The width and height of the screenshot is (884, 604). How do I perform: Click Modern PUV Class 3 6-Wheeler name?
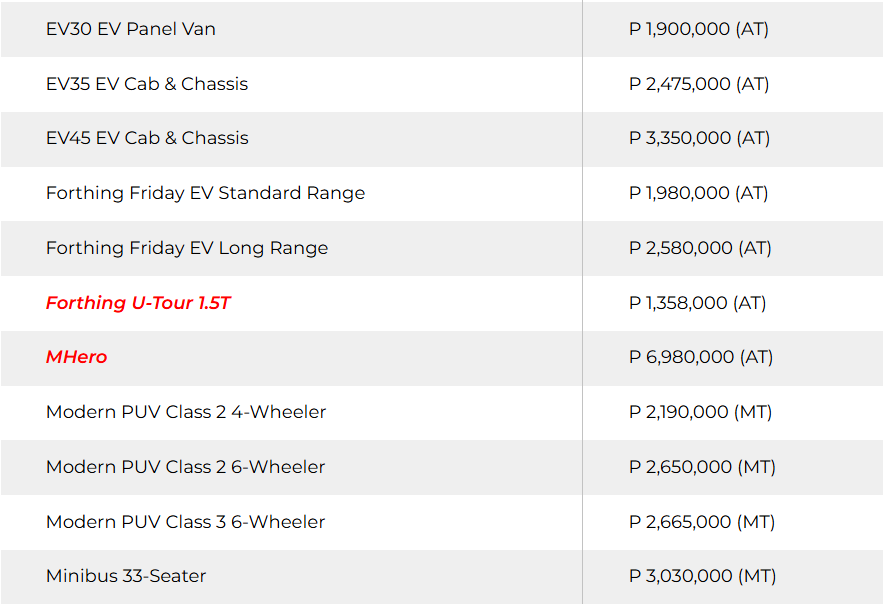point(186,522)
